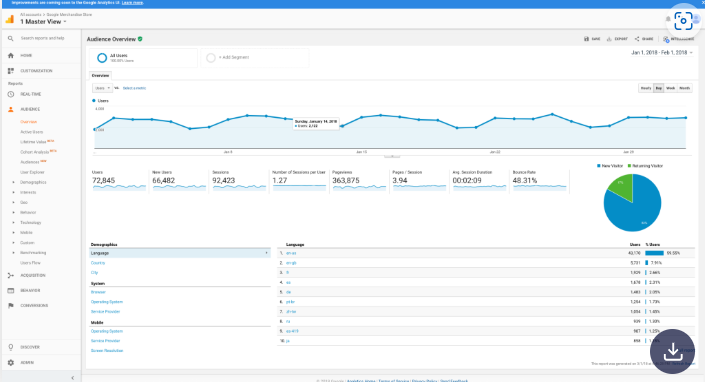Select Hourly chart granularity

646,88
